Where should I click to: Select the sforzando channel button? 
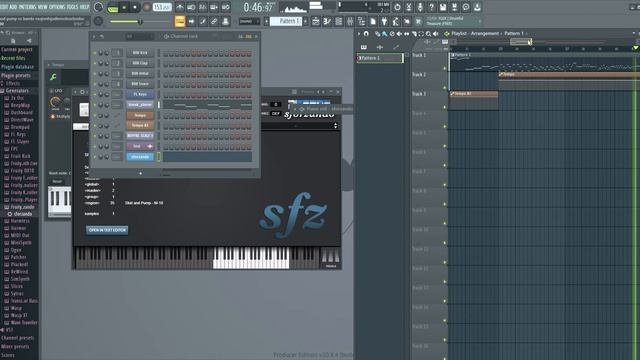(x=140, y=157)
